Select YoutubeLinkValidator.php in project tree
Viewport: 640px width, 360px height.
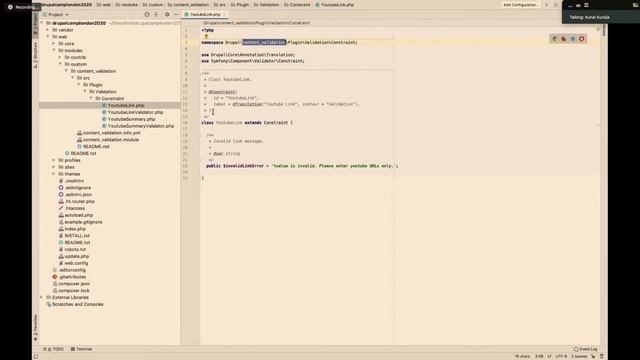click(x=136, y=112)
